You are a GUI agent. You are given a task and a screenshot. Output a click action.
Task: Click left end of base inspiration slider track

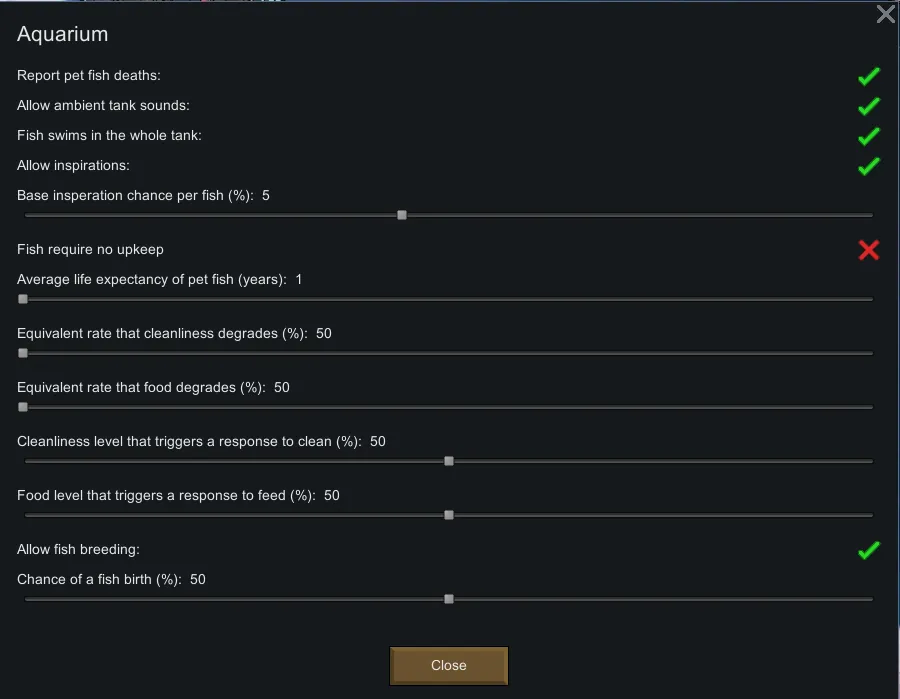tap(27, 215)
